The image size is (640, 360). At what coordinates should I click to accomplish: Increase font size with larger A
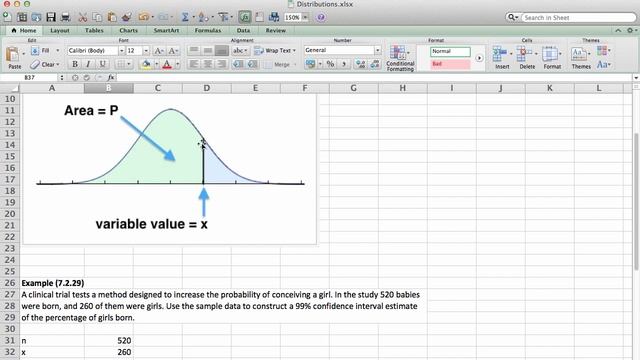click(158, 51)
